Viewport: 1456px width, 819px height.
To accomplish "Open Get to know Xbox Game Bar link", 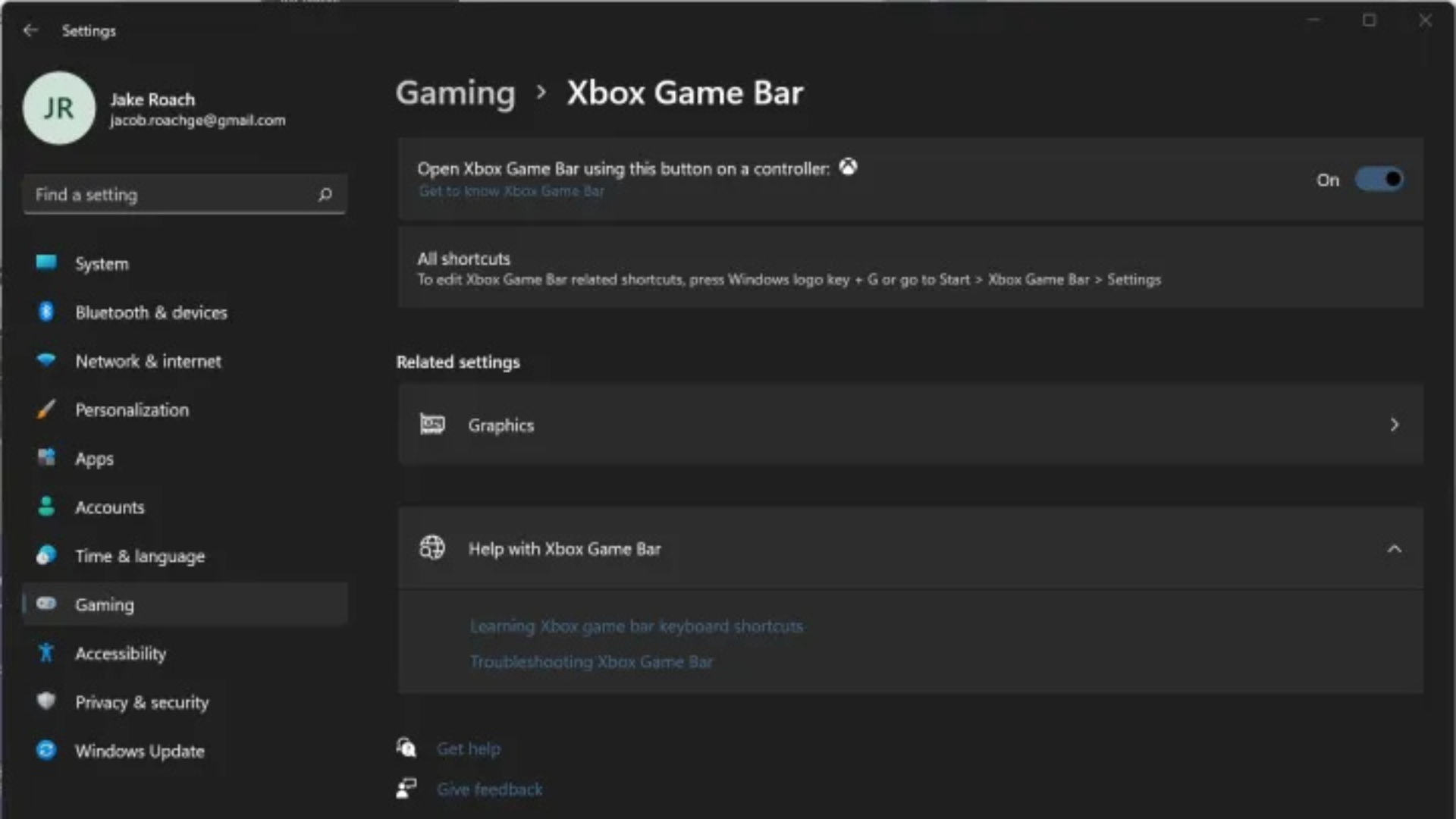I will click(x=511, y=191).
